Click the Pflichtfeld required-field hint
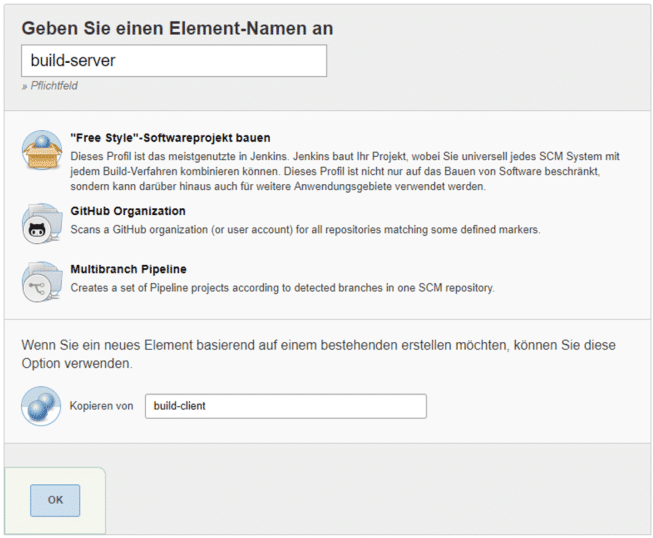The image size is (653, 538). [x=50, y=86]
